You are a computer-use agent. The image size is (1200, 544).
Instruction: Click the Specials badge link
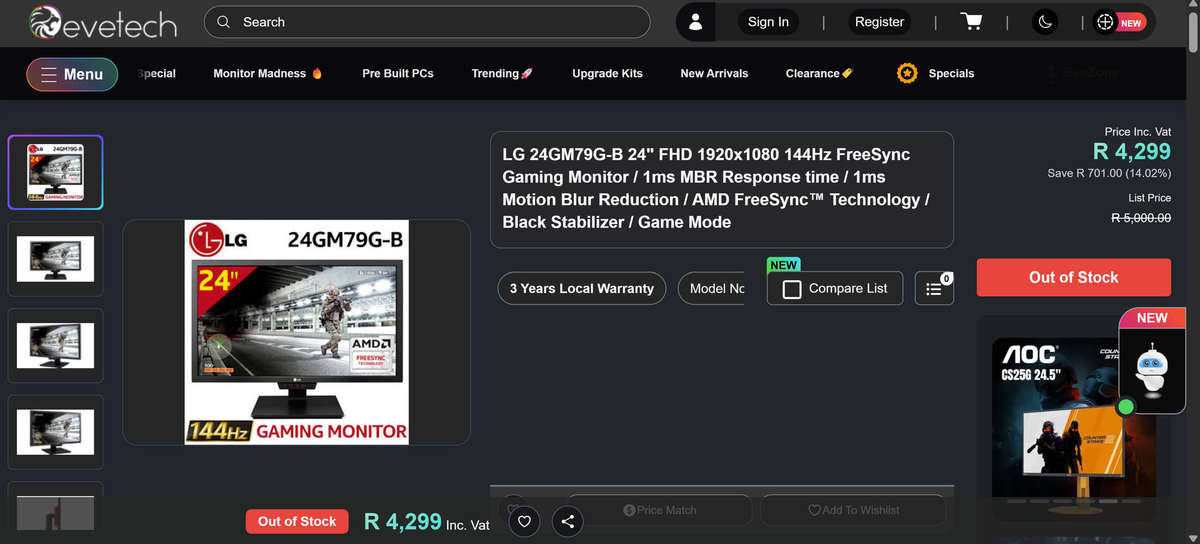coord(936,73)
